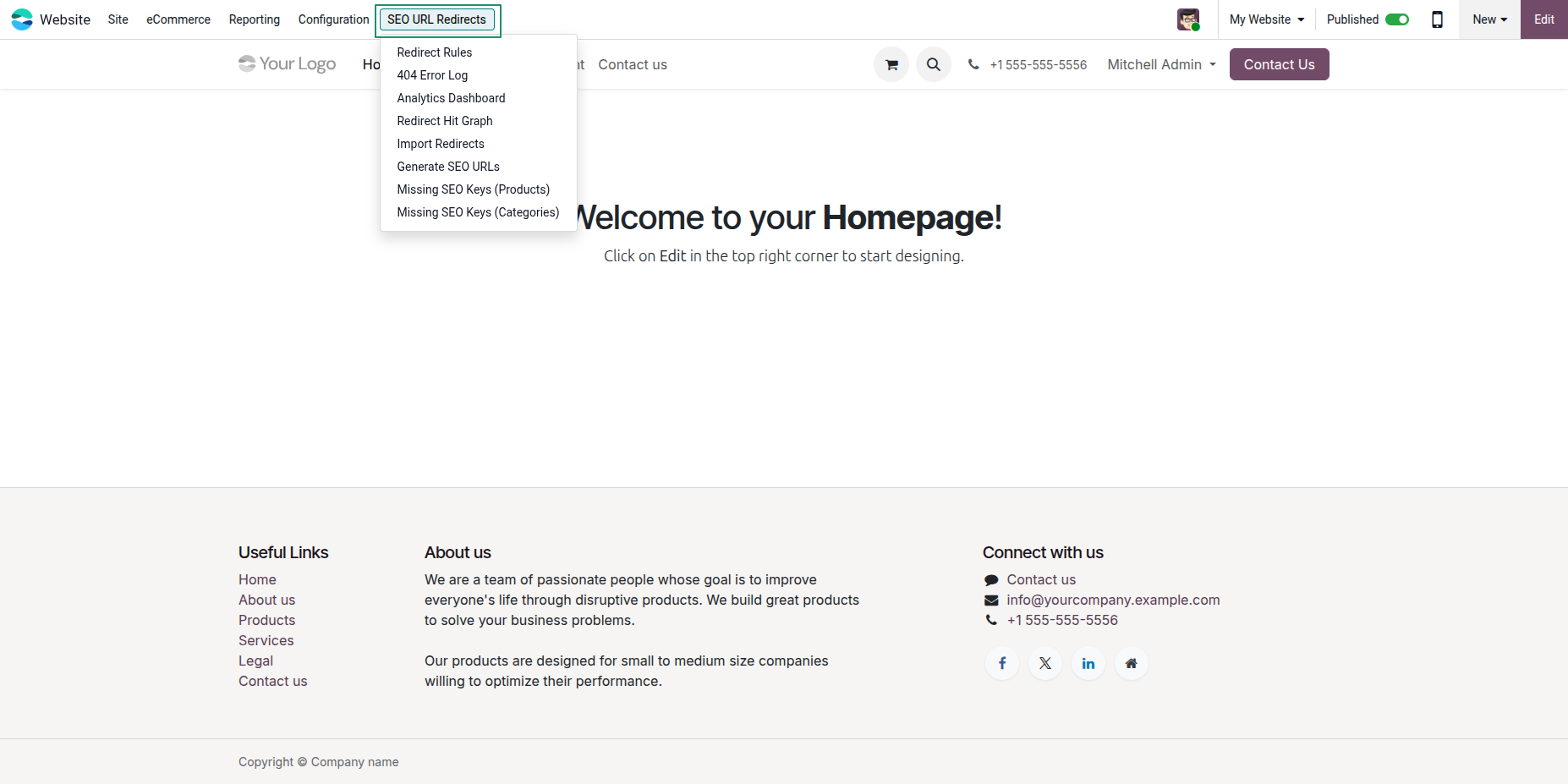Open the Site menu
Image resolution: width=1568 pixels, height=784 pixels.
coord(118,19)
